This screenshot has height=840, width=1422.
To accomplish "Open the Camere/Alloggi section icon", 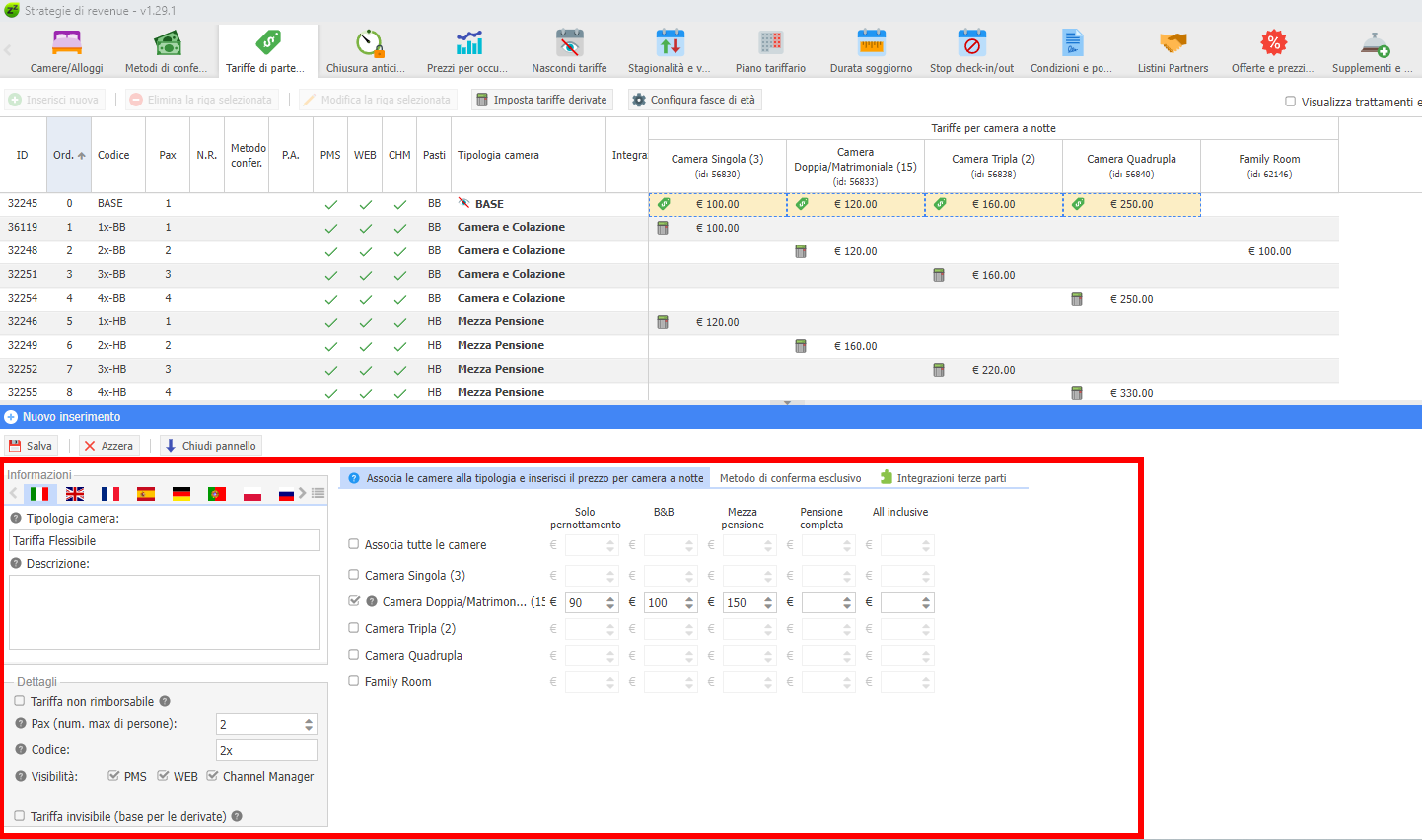I will [x=66, y=43].
